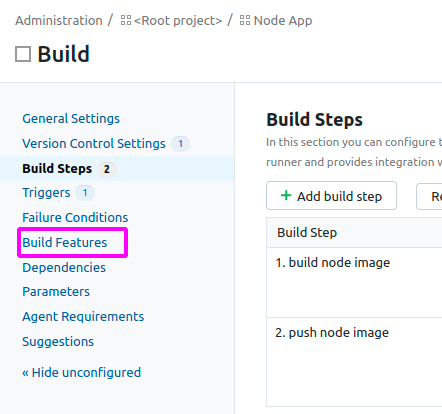The width and height of the screenshot is (442, 414).
Task: Open the Parameters settings page
Action: pos(56,292)
